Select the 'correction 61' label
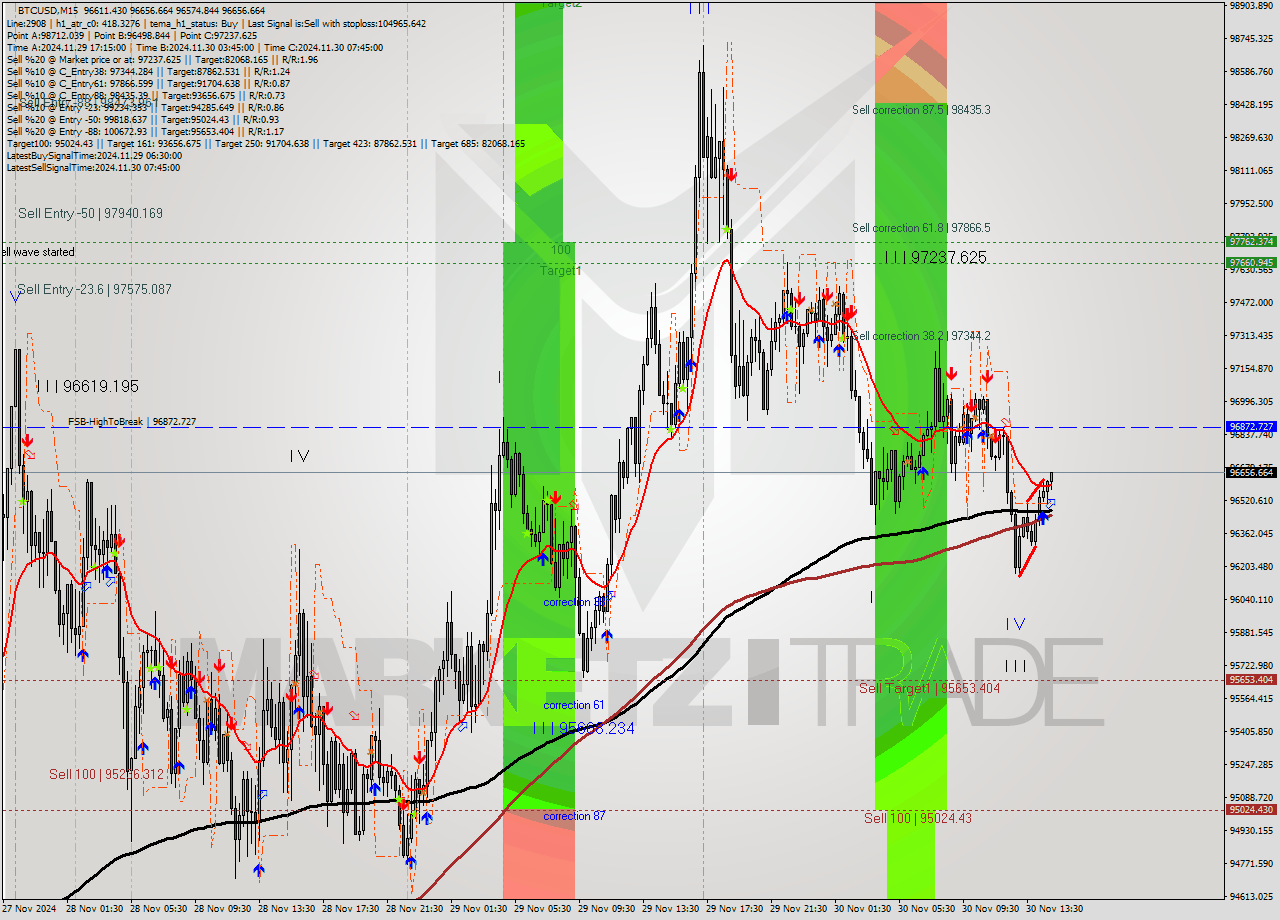The height and width of the screenshot is (920, 1280). (574, 705)
